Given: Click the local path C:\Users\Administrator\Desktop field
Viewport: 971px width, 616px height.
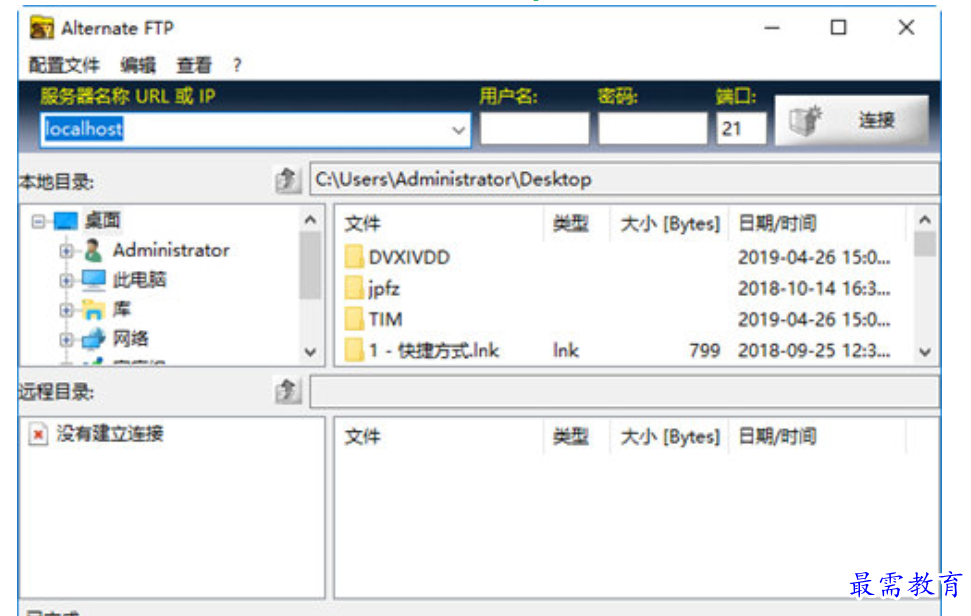Looking at the screenshot, I should [624, 180].
